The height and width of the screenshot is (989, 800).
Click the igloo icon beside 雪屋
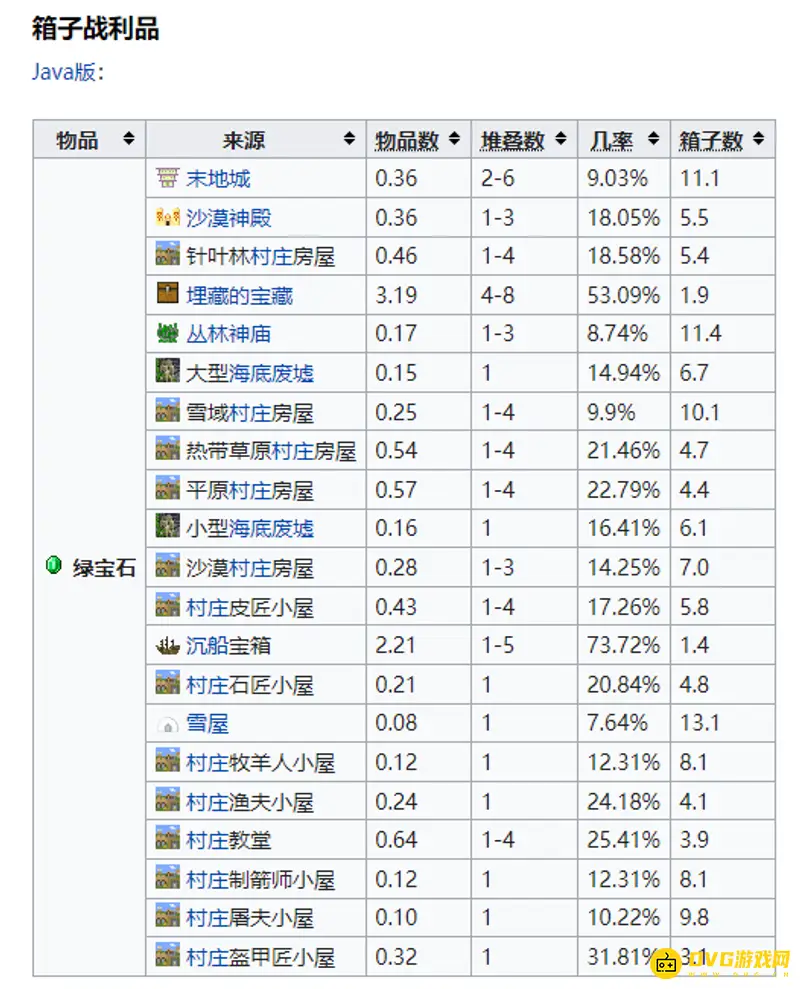(168, 725)
